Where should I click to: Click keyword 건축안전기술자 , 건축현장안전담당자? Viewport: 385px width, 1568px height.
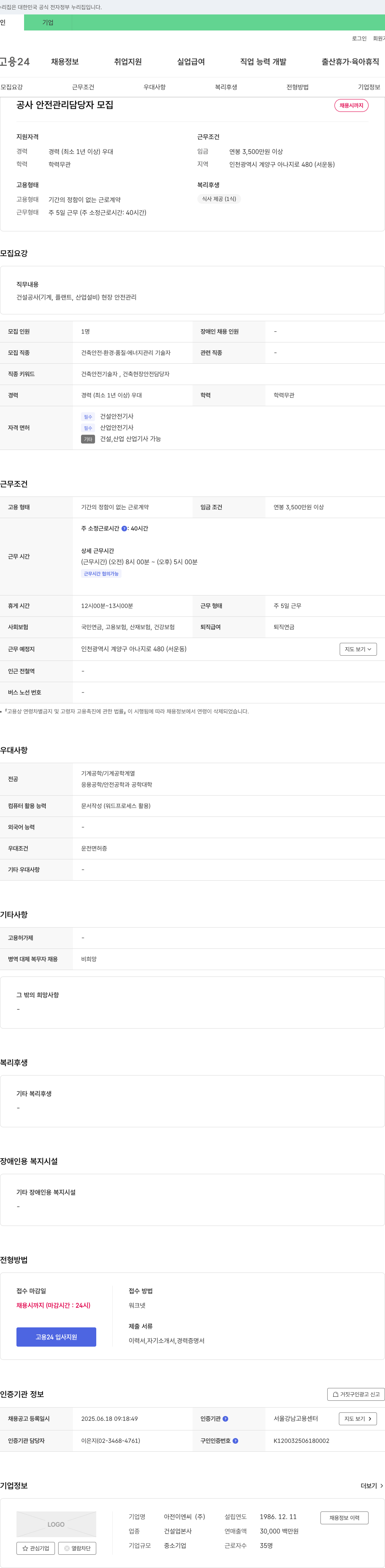[x=126, y=374]
